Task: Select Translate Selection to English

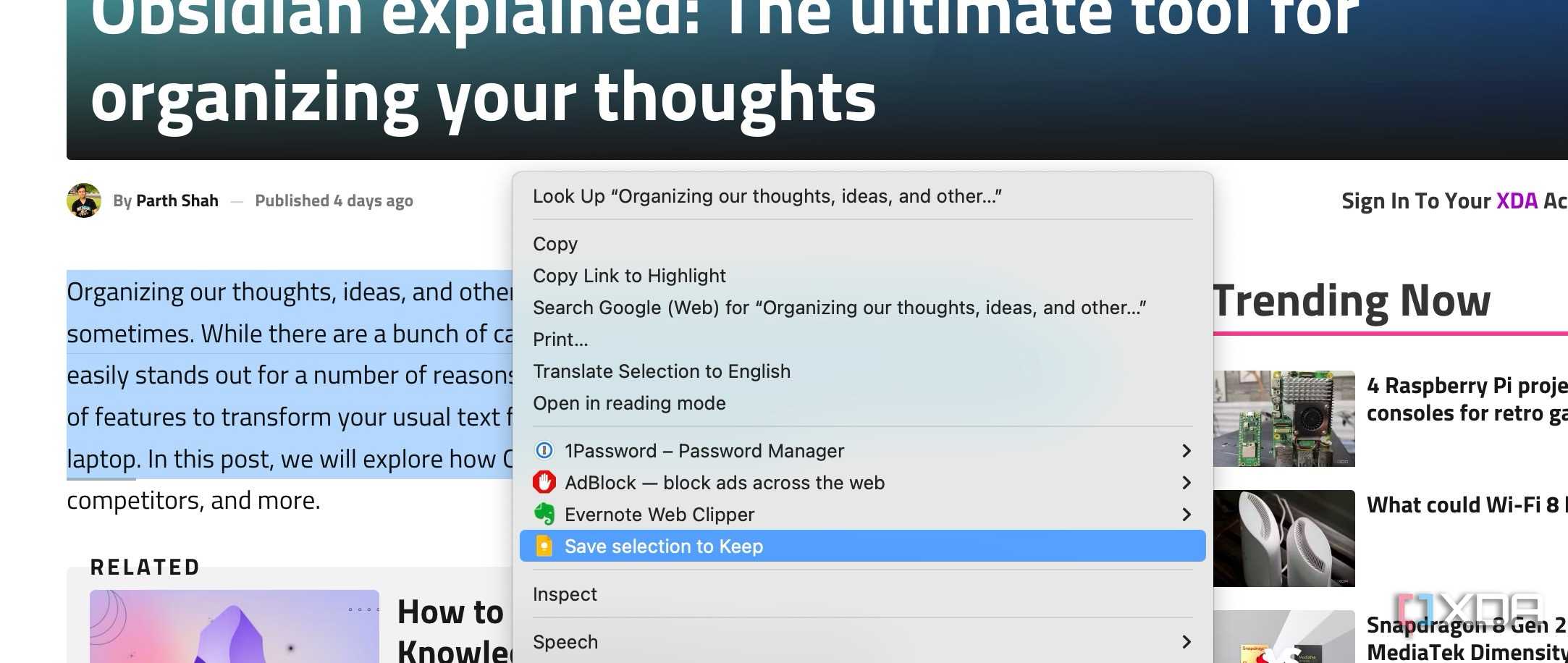Action: pyautogui.click(x=862, y=371)
